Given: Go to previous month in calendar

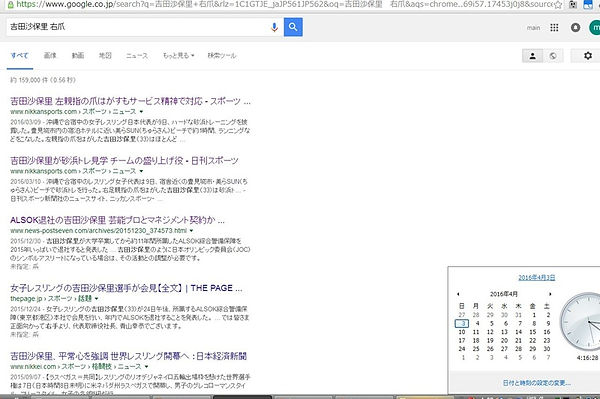Looking at the screenshot, I should 458,294.
